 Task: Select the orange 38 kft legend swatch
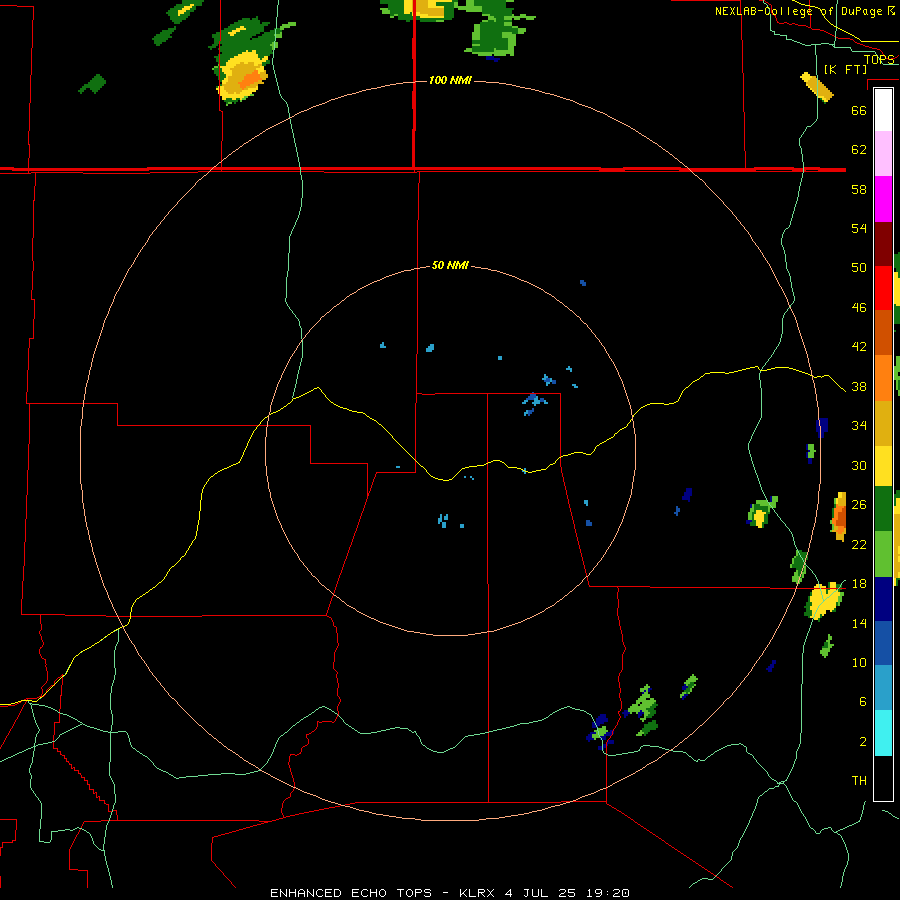883,378
